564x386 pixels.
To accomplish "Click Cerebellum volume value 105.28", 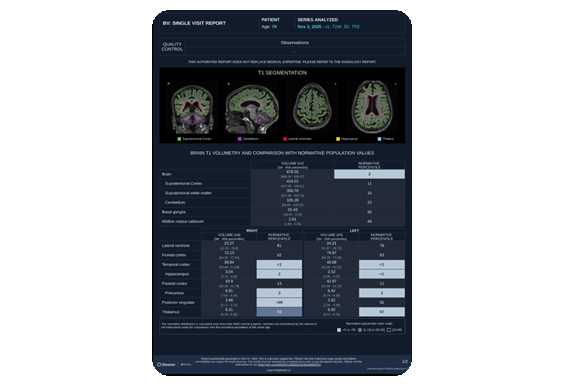I will tap(292, 200).
